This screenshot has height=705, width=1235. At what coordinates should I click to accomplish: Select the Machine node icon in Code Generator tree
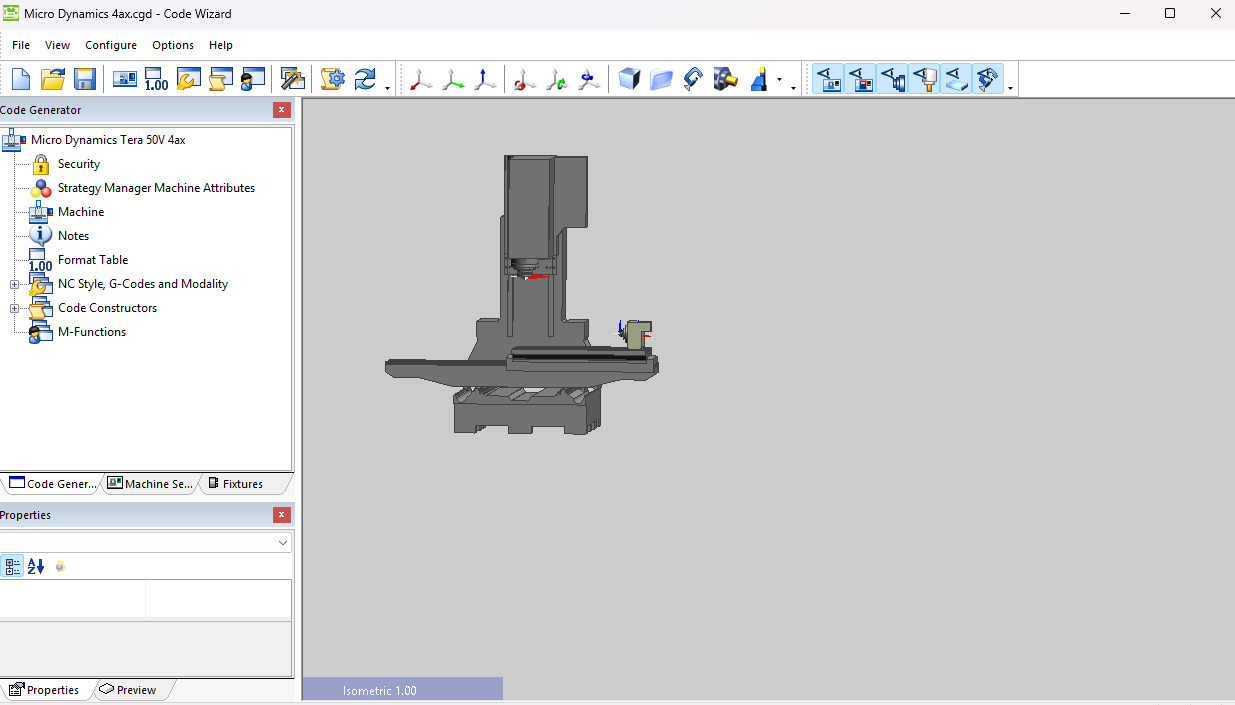(41, 211)
